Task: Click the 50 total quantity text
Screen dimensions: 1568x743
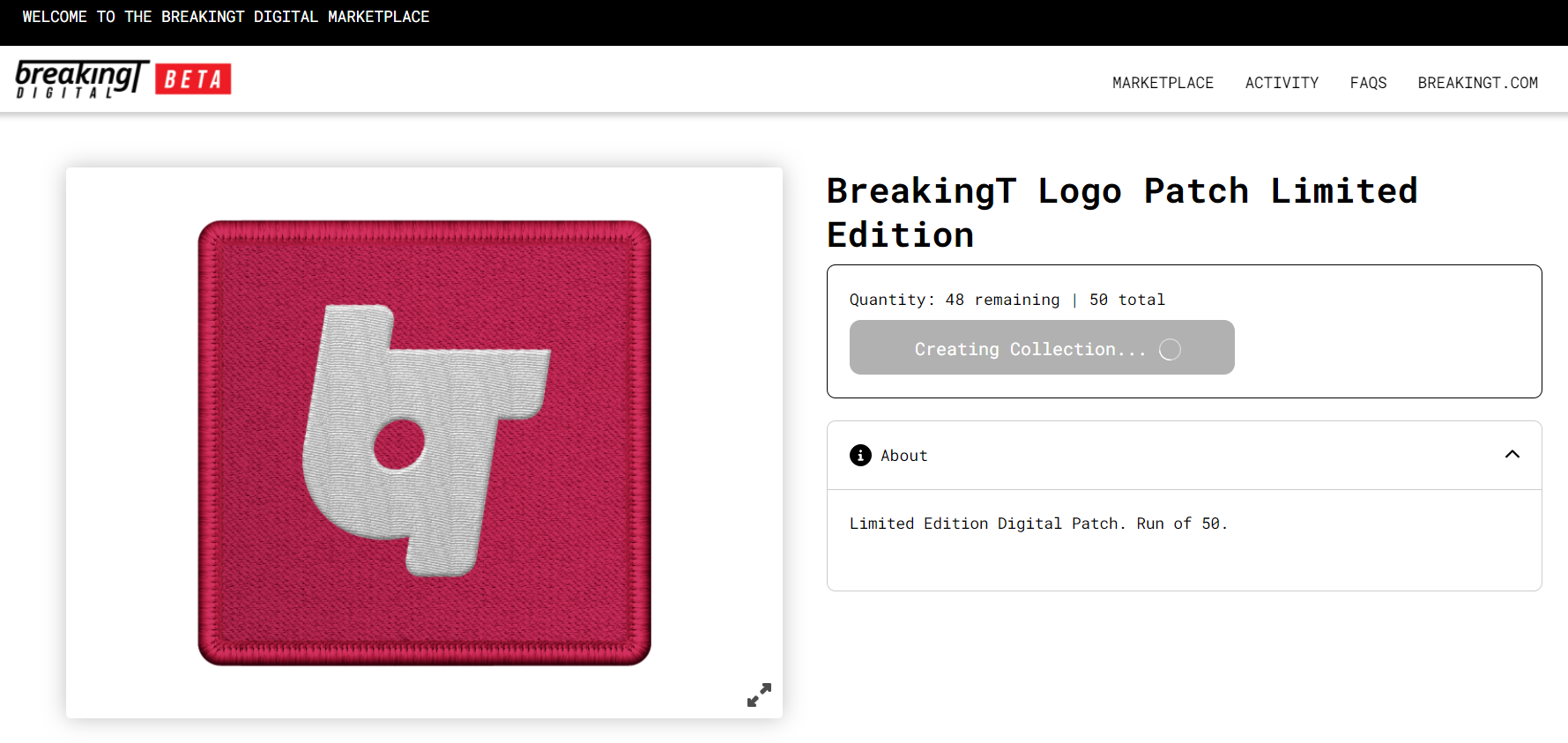Action: [1126, 300]
